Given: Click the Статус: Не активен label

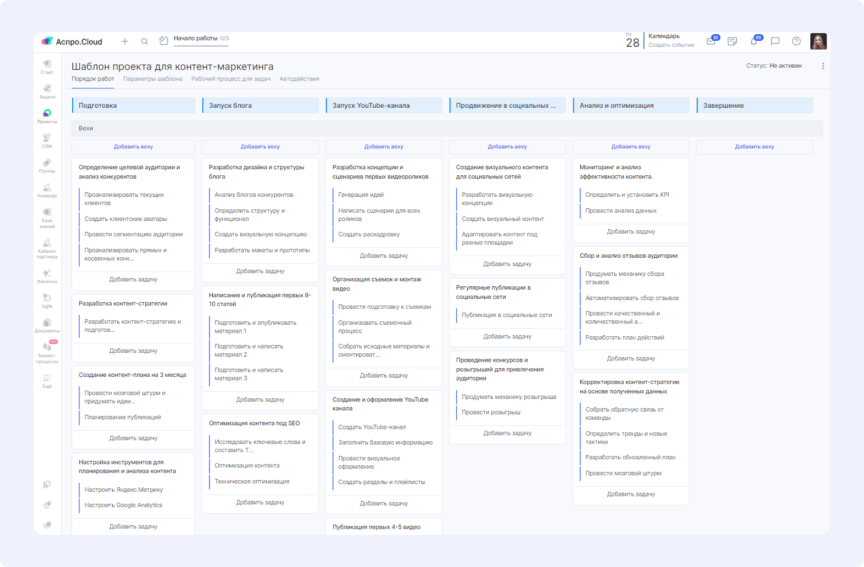Looking at the screenshot, I should tap(774, 66).
